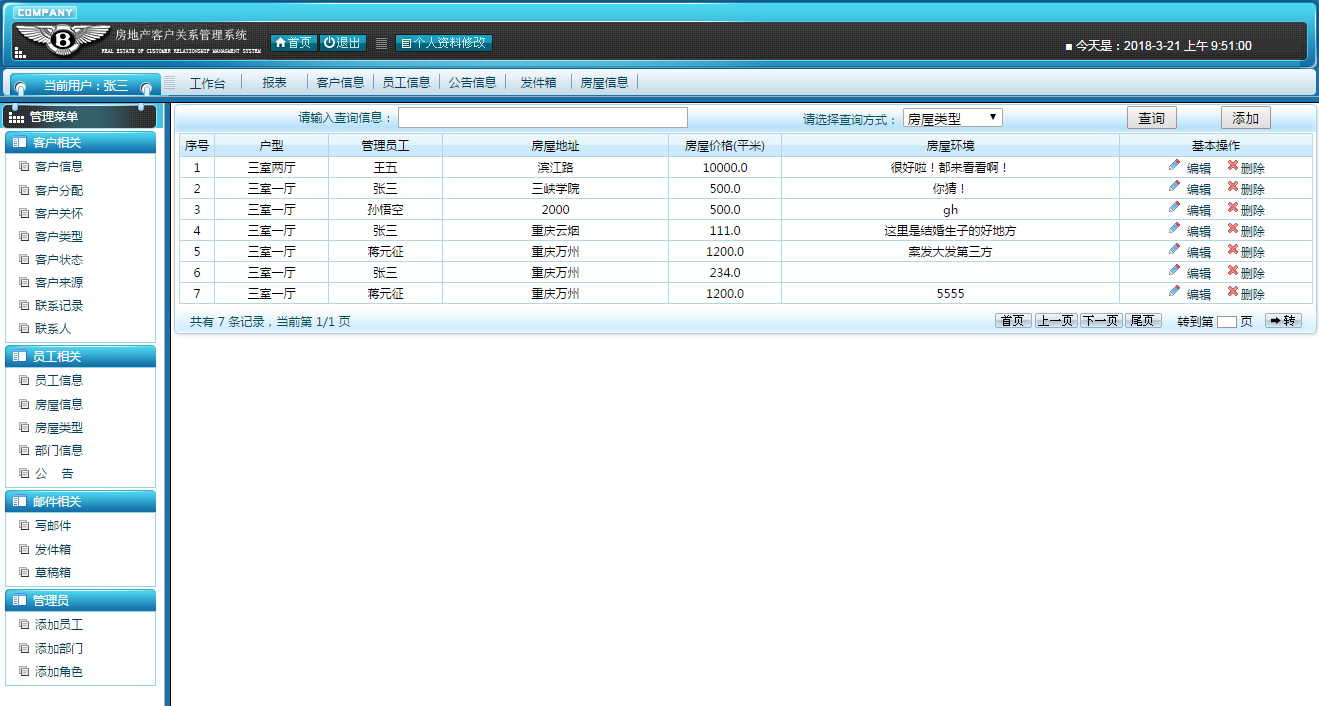Open 房屋信息 in sidebar menu

[59, 404]
